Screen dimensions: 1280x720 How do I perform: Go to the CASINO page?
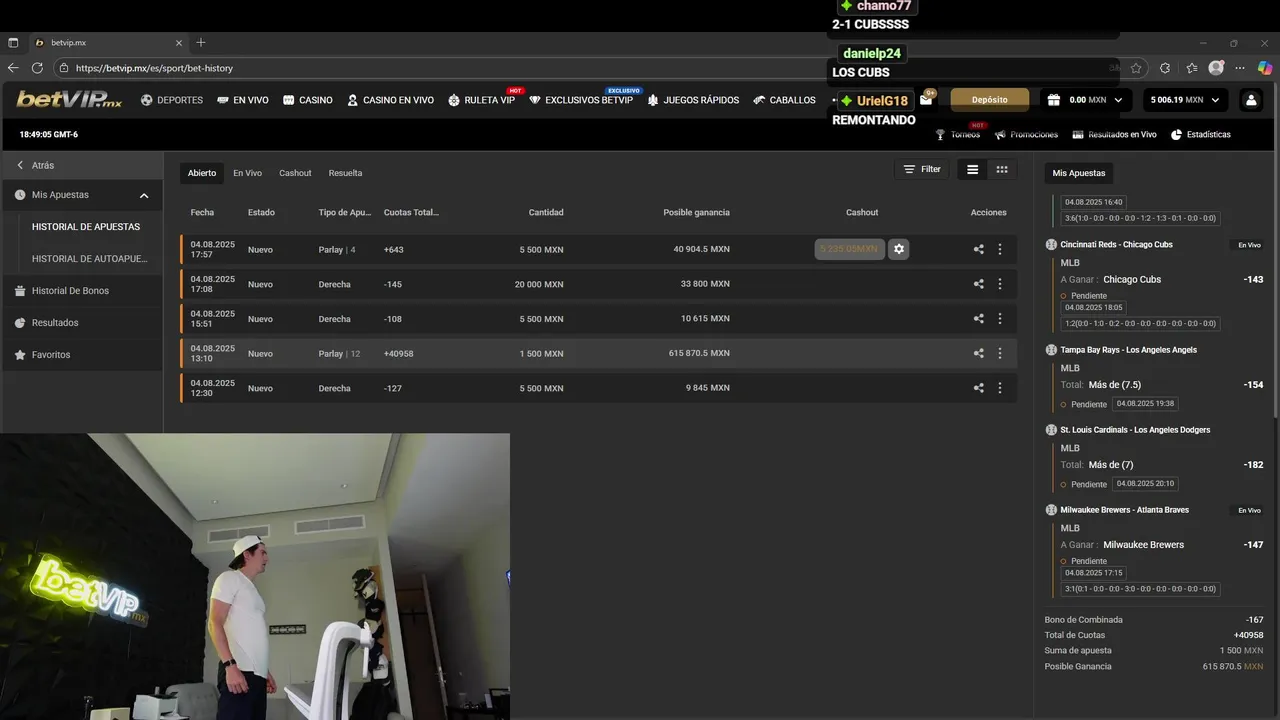click(308, 100)
